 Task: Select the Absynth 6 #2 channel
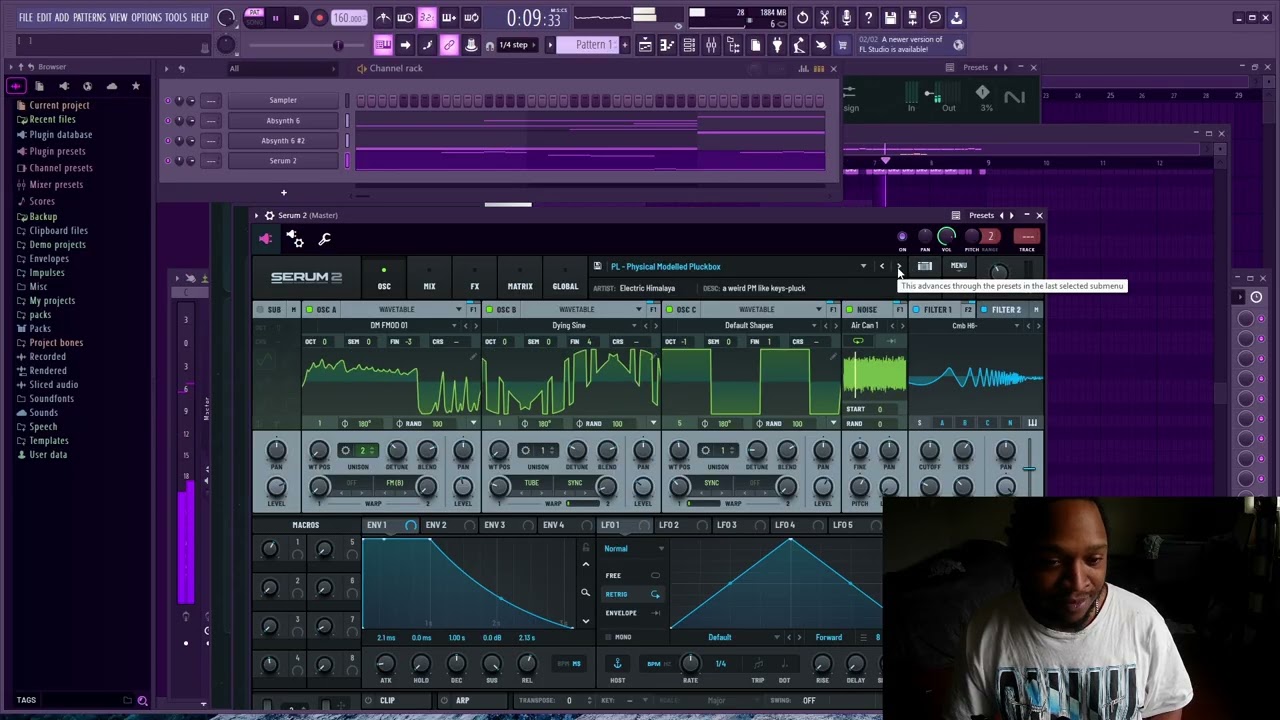tap(283, 141)
